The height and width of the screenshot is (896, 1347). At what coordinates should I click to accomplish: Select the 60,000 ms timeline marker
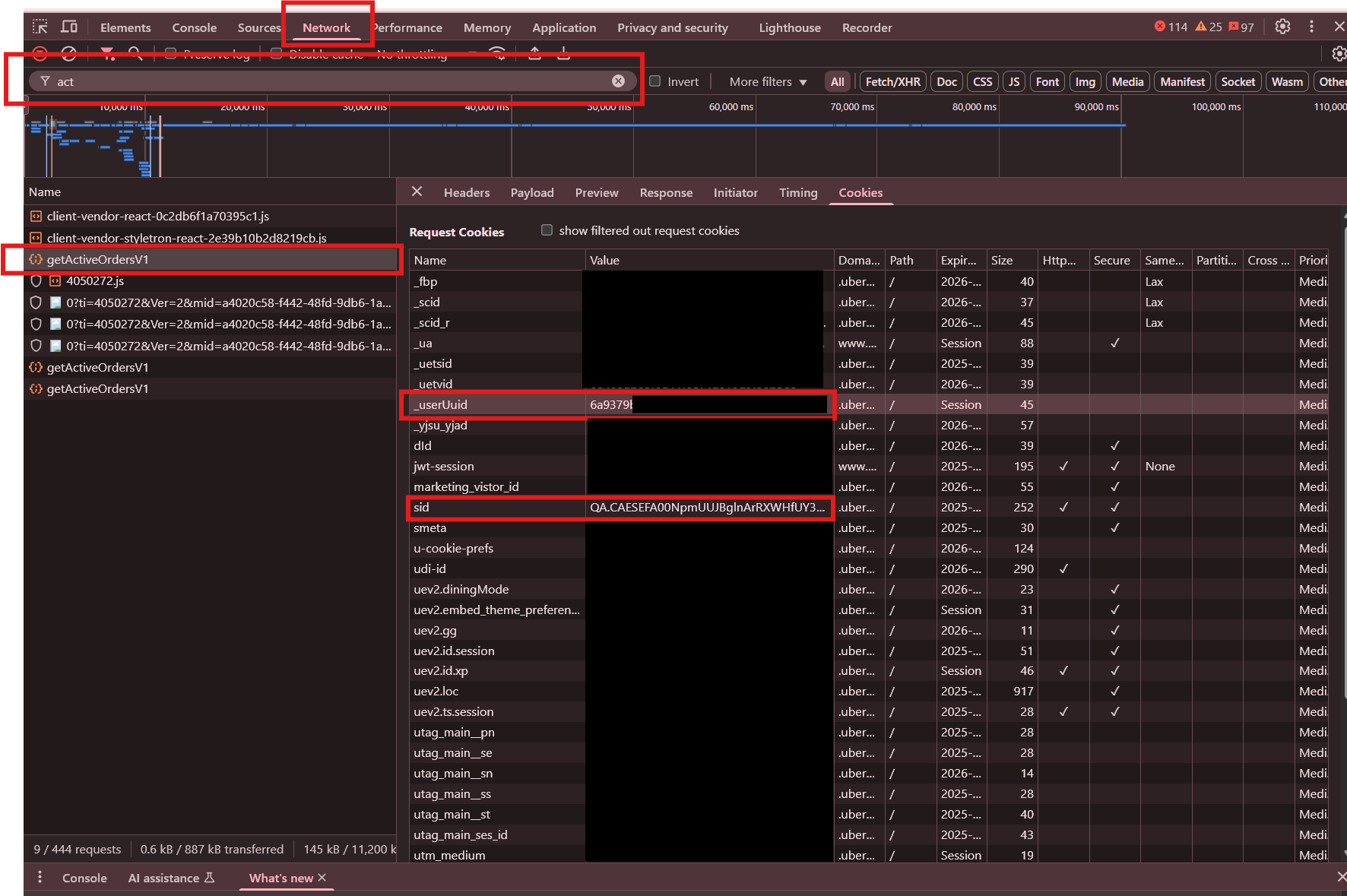click(731, 107)
